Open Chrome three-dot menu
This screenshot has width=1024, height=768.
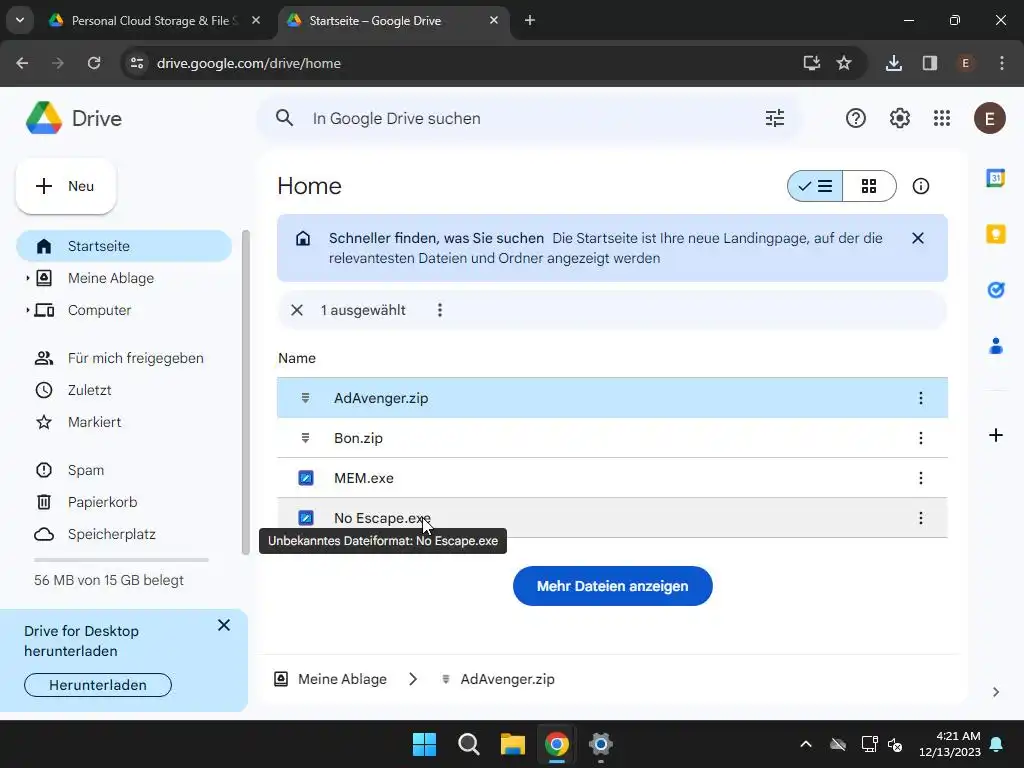tap(1002, 63)
